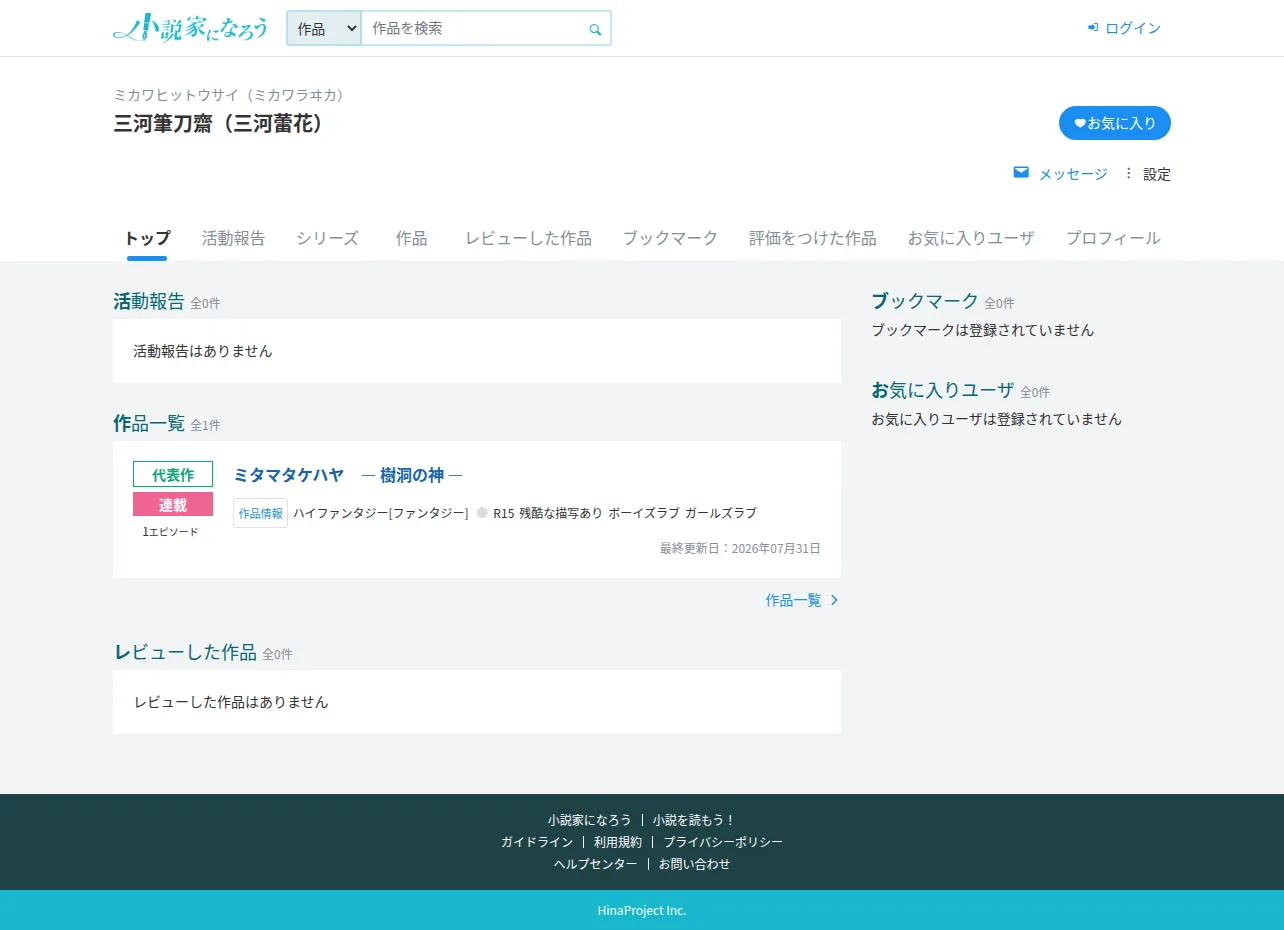Open the 作品 search-type dropdown
Viewport: 1284px width, 930px height.
pos(324,29)
